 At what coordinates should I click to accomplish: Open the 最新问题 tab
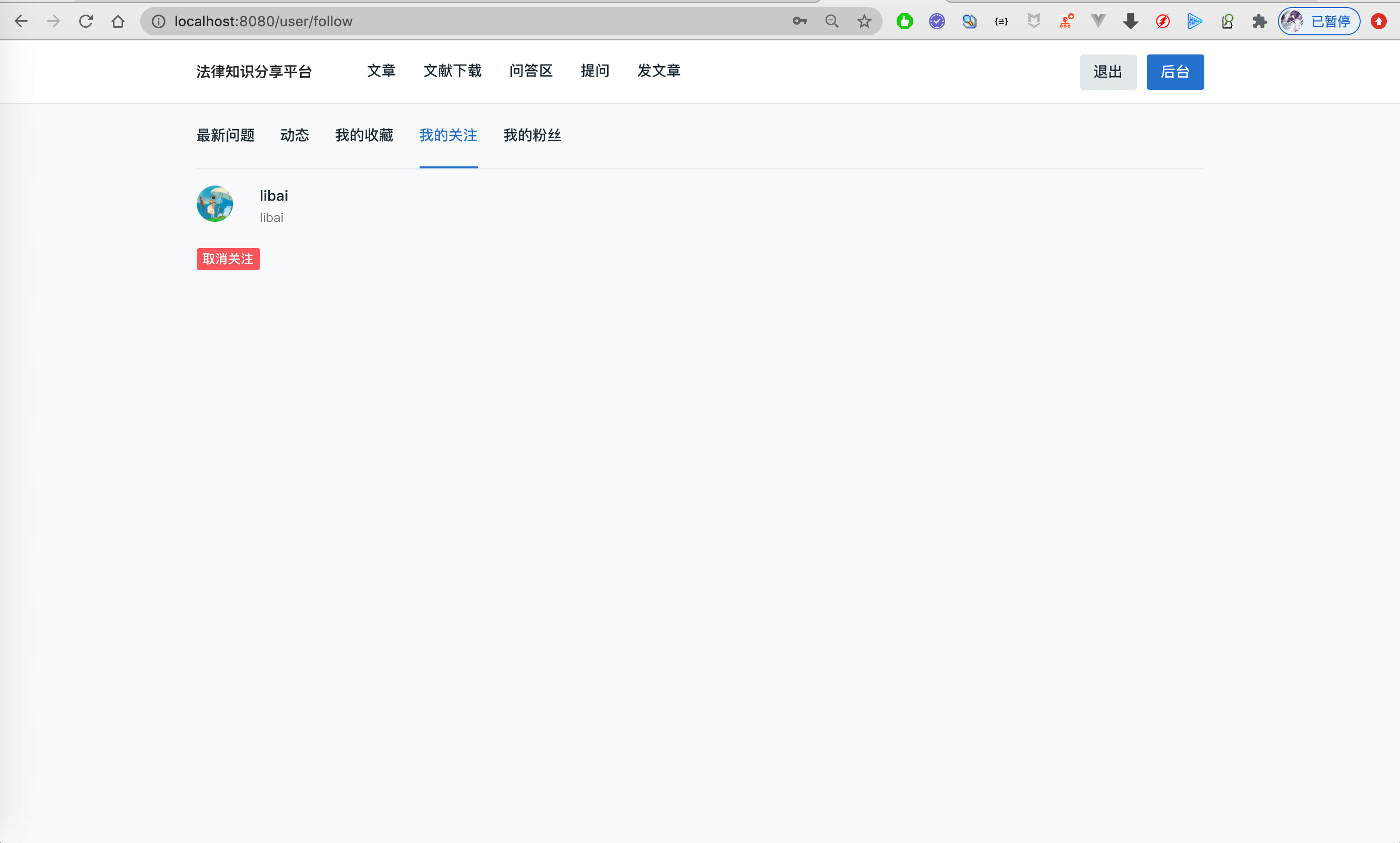225,135
